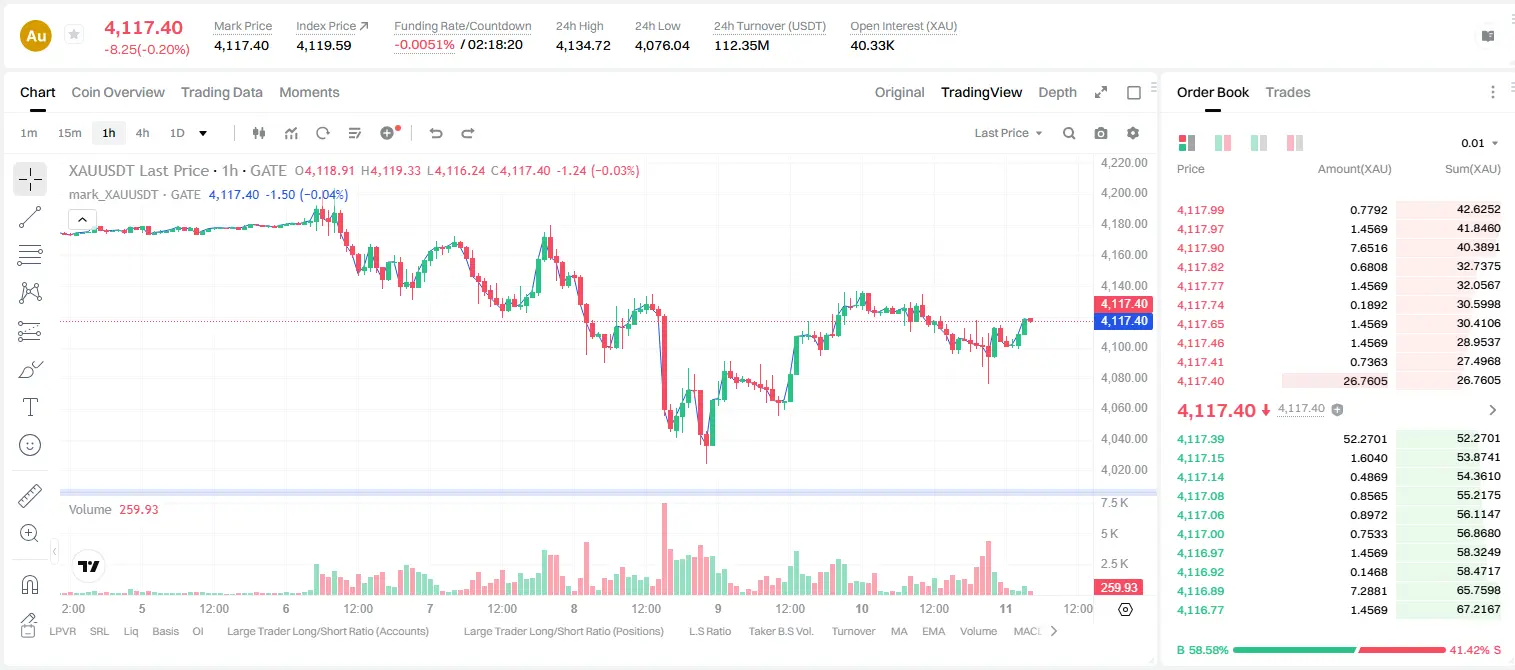Switch chart to Depth view
Viewport: 1515px width, 670px height.
1057,92
